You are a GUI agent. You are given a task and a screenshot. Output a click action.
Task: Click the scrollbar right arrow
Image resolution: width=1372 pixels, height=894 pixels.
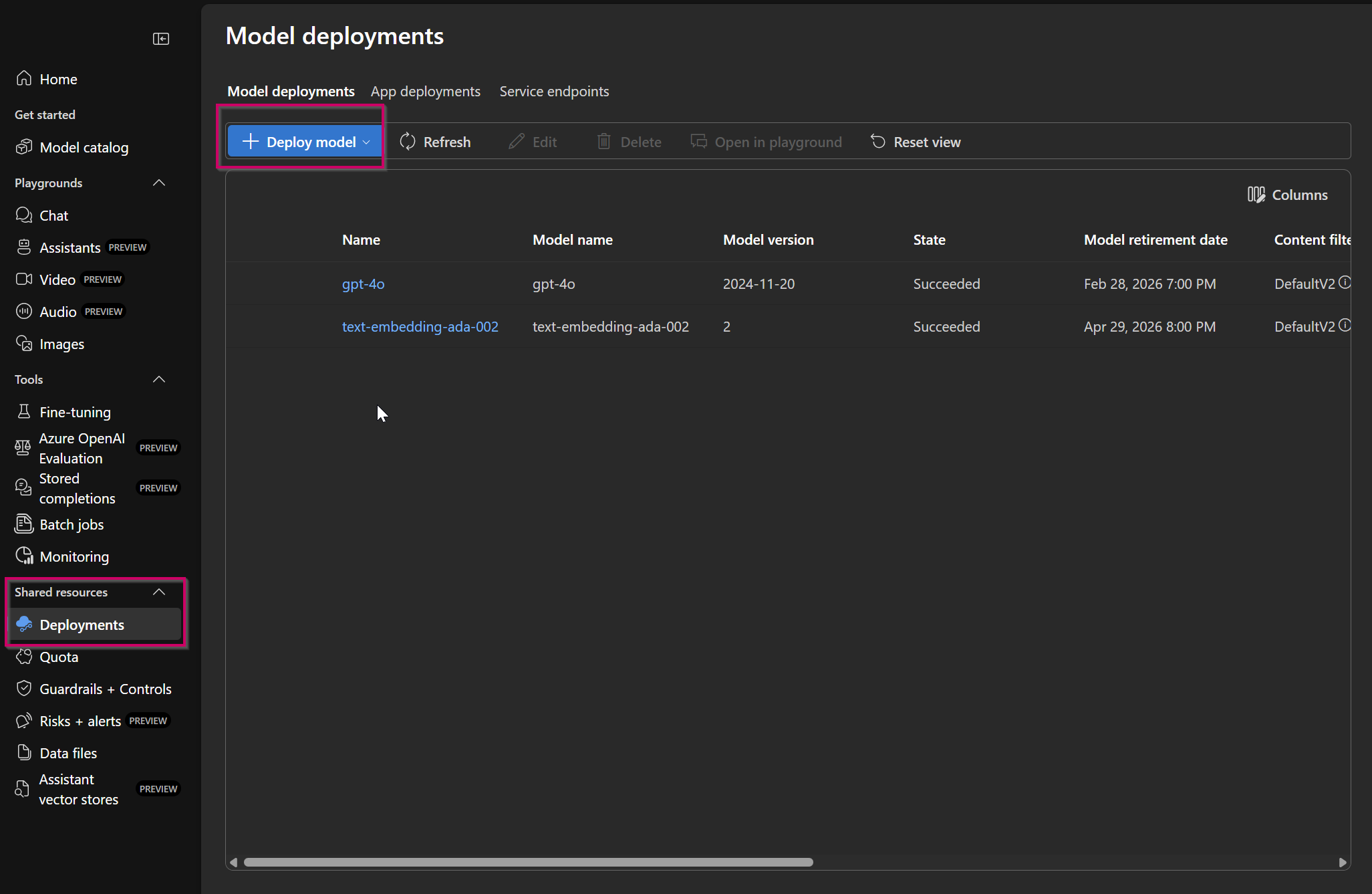[1342, 863]
